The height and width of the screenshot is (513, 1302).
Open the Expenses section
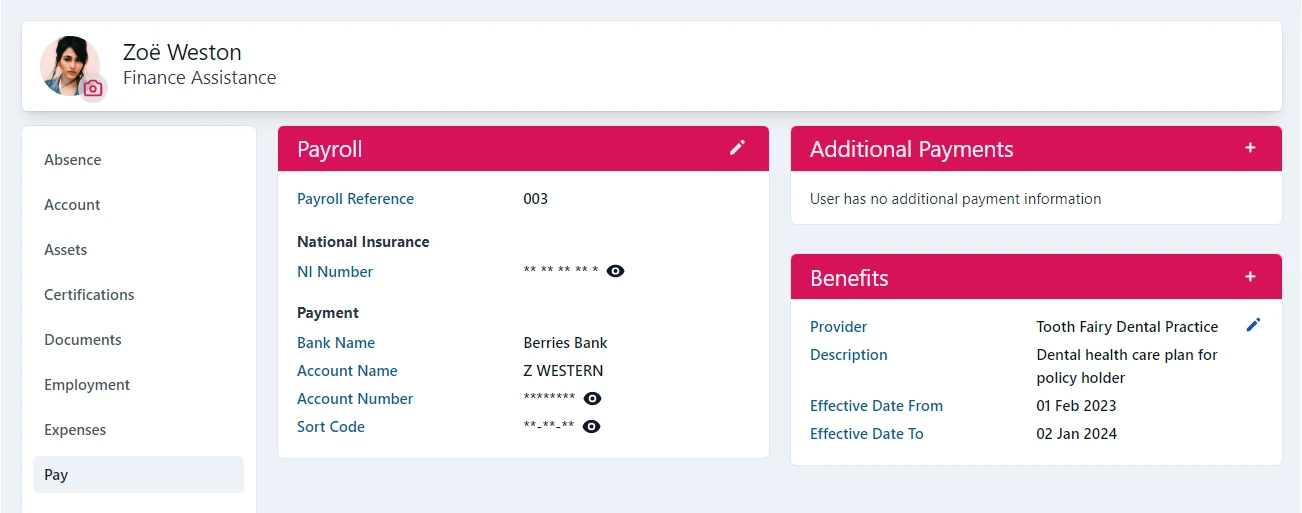click(75, 430)
